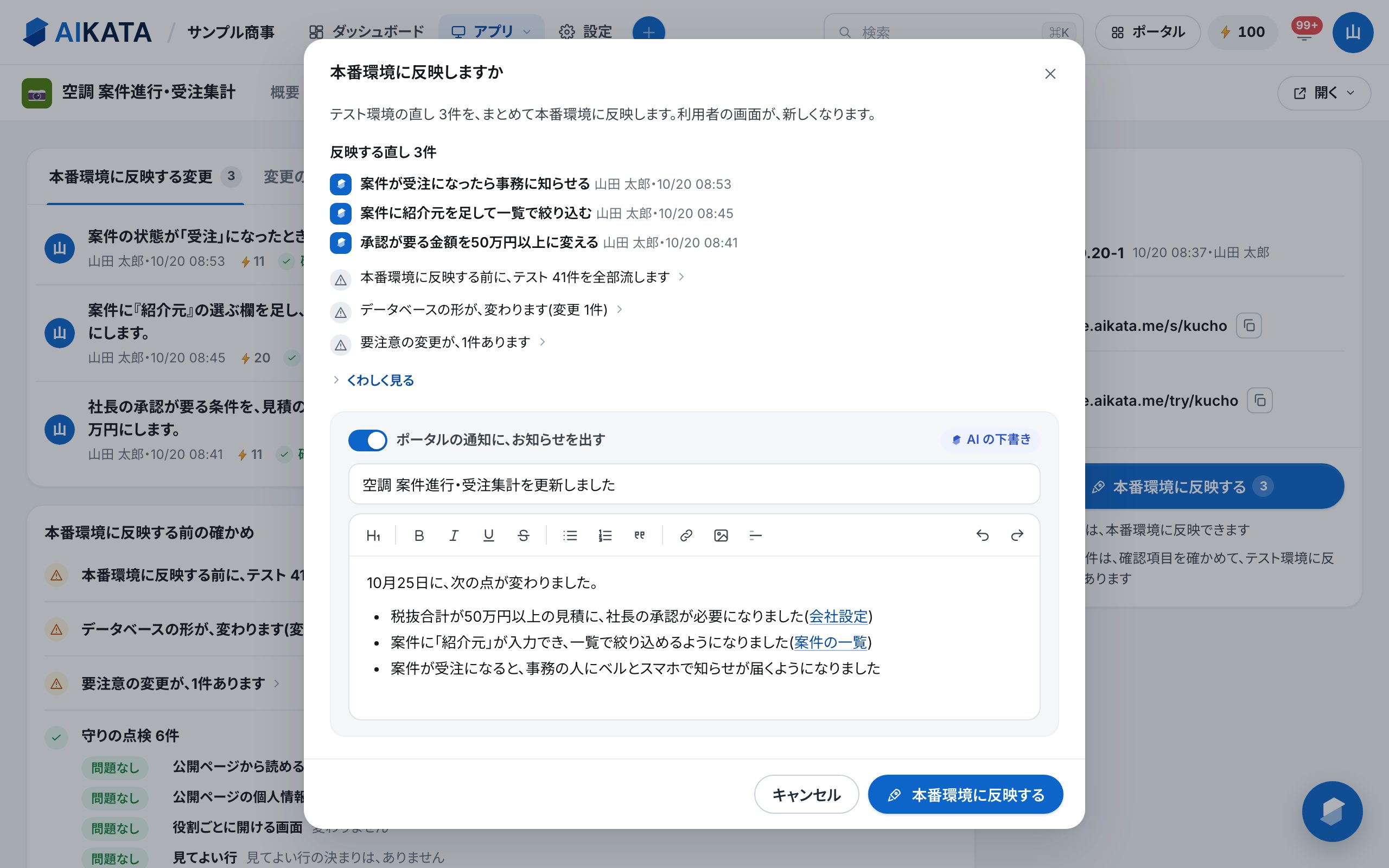Image resolution: width=1389 pixels, height=868 pixels.
Task: Expand the テスト 41件を全部流します warning in dialog
Action: (x=522, y=278)
